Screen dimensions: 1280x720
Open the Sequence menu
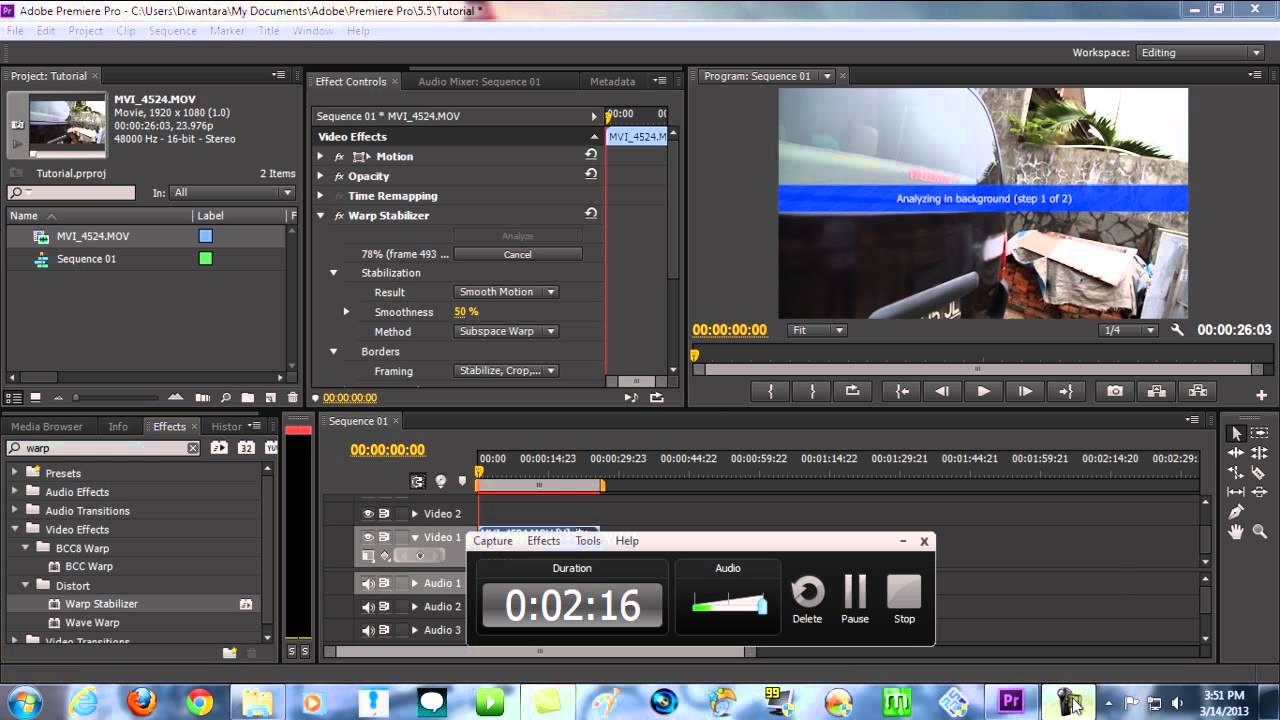click(x=173, y=31)
